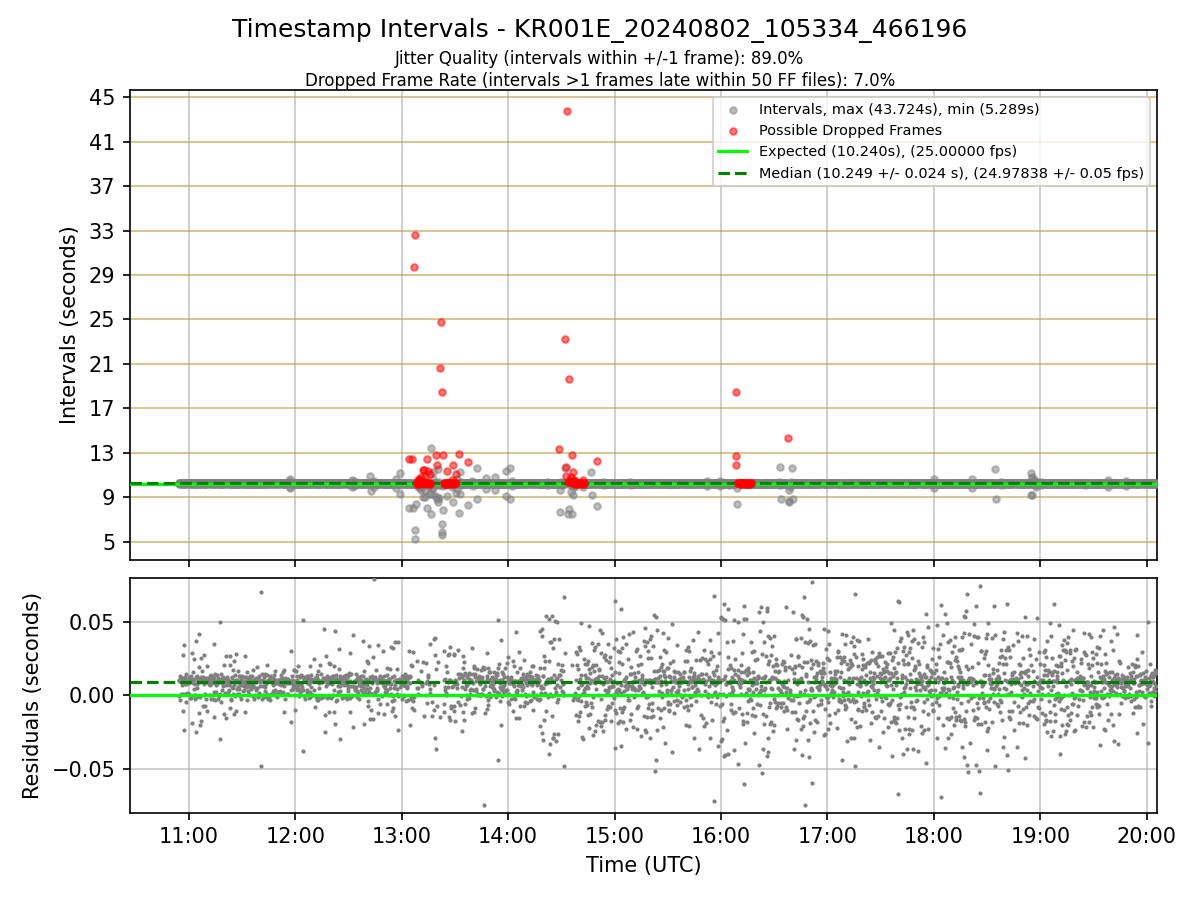
Task: Click the highest red point near 43.7 seconds
Action: click(x=567, y=111)
